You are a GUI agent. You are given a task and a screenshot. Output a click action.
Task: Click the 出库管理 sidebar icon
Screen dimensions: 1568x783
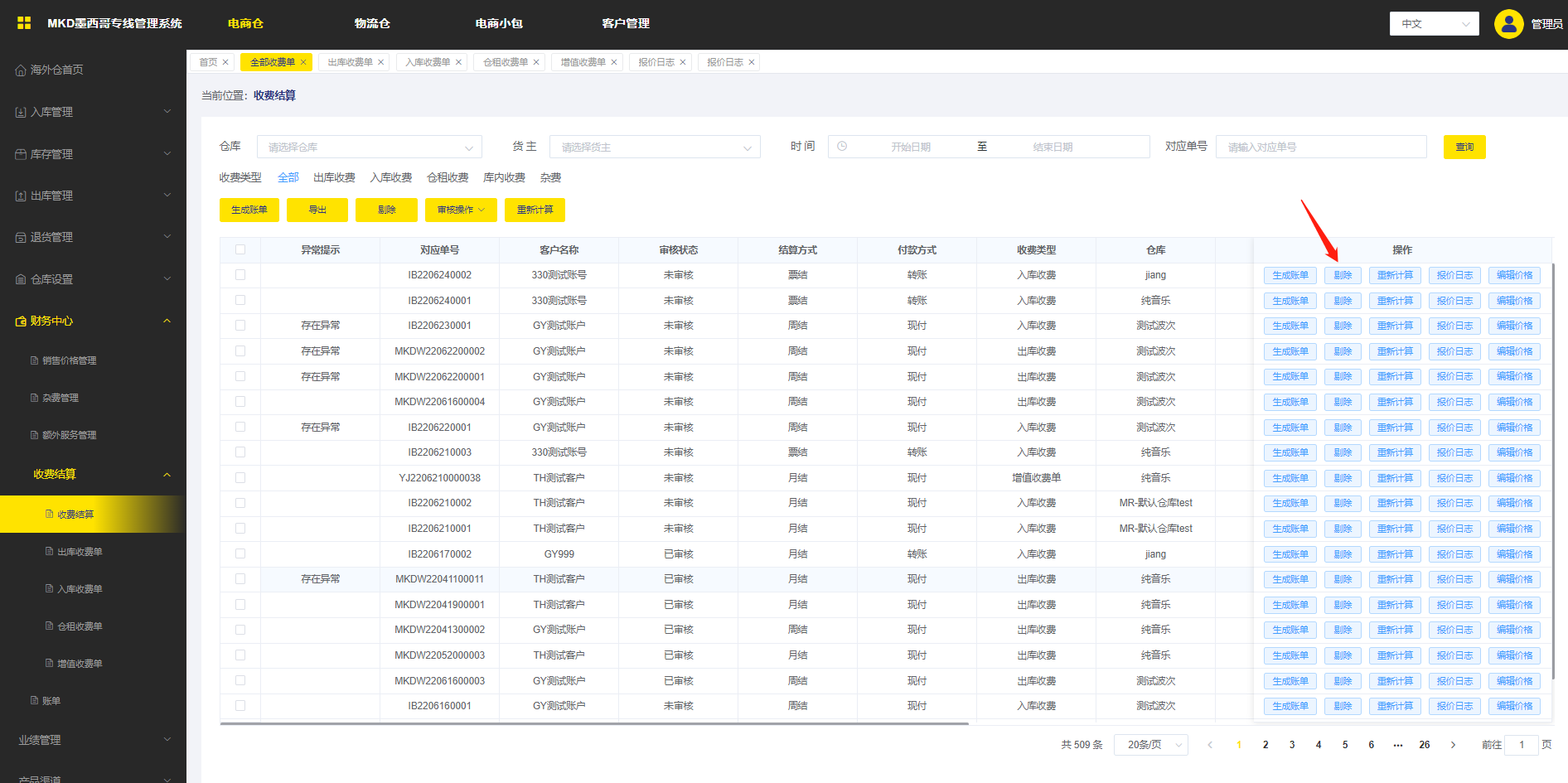(x=21, y=196)
